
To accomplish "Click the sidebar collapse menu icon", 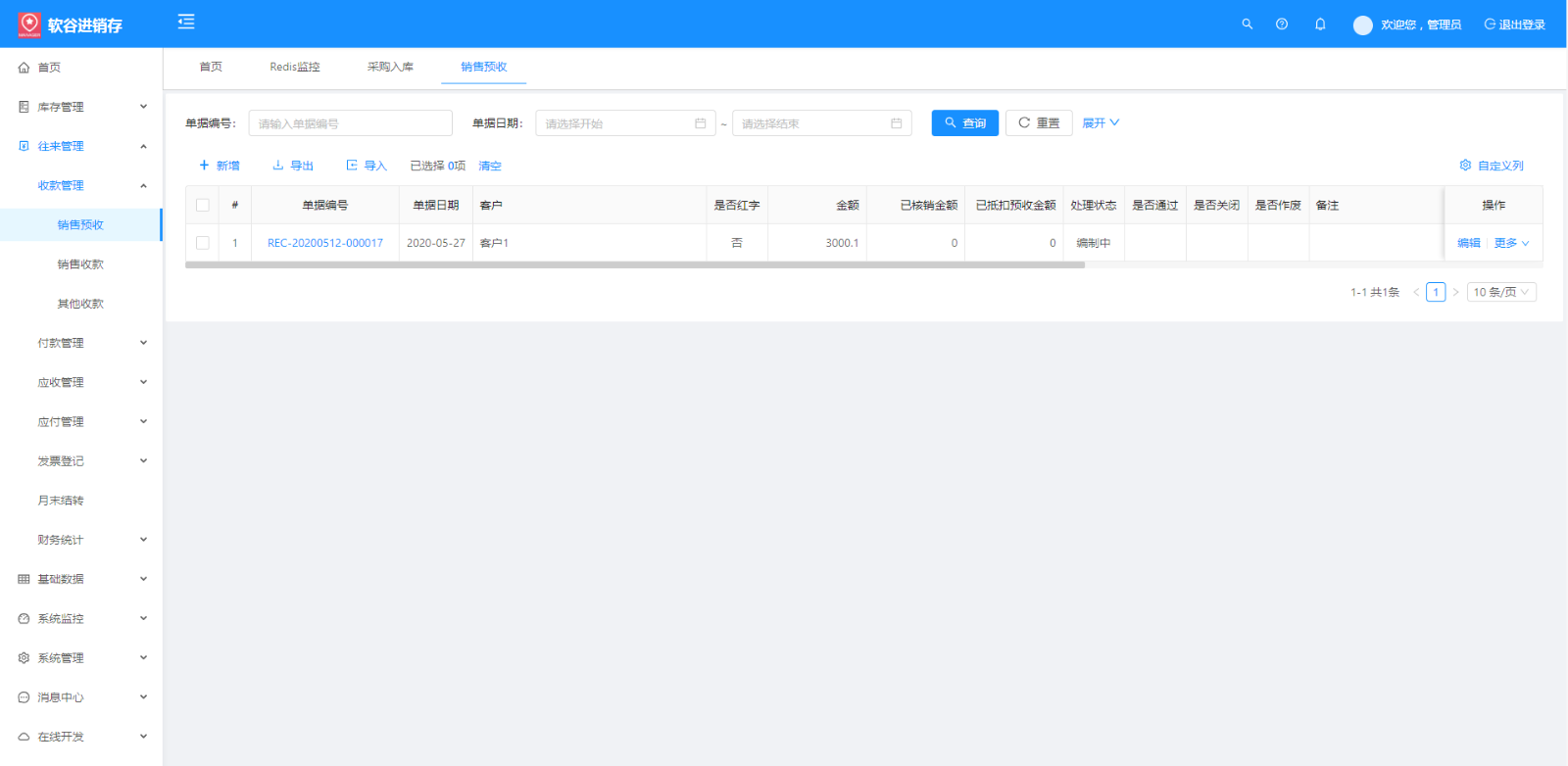I will click(x=186, y=22).
